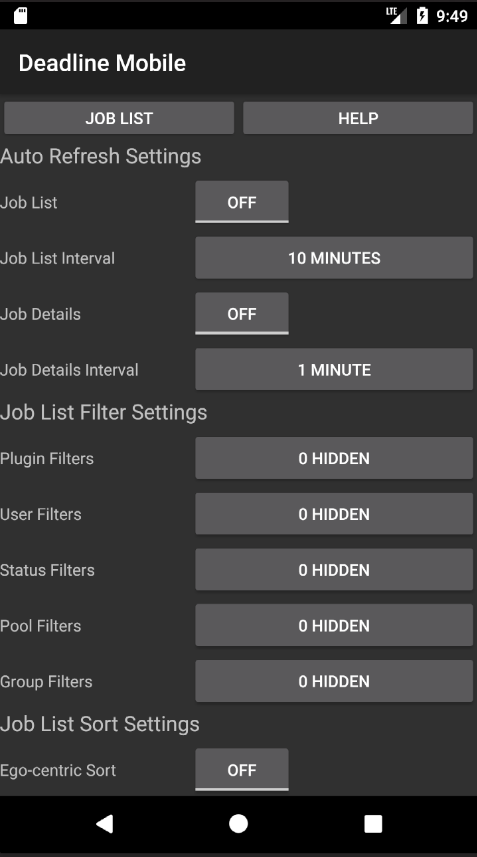
Task: Tap the Android home circle icon
Action: 238,824
